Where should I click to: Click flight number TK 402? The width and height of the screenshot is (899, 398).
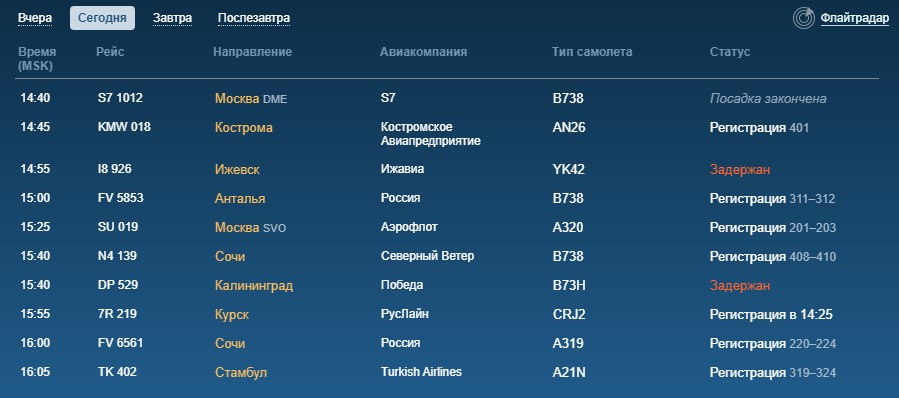click(x=117, y=372)
